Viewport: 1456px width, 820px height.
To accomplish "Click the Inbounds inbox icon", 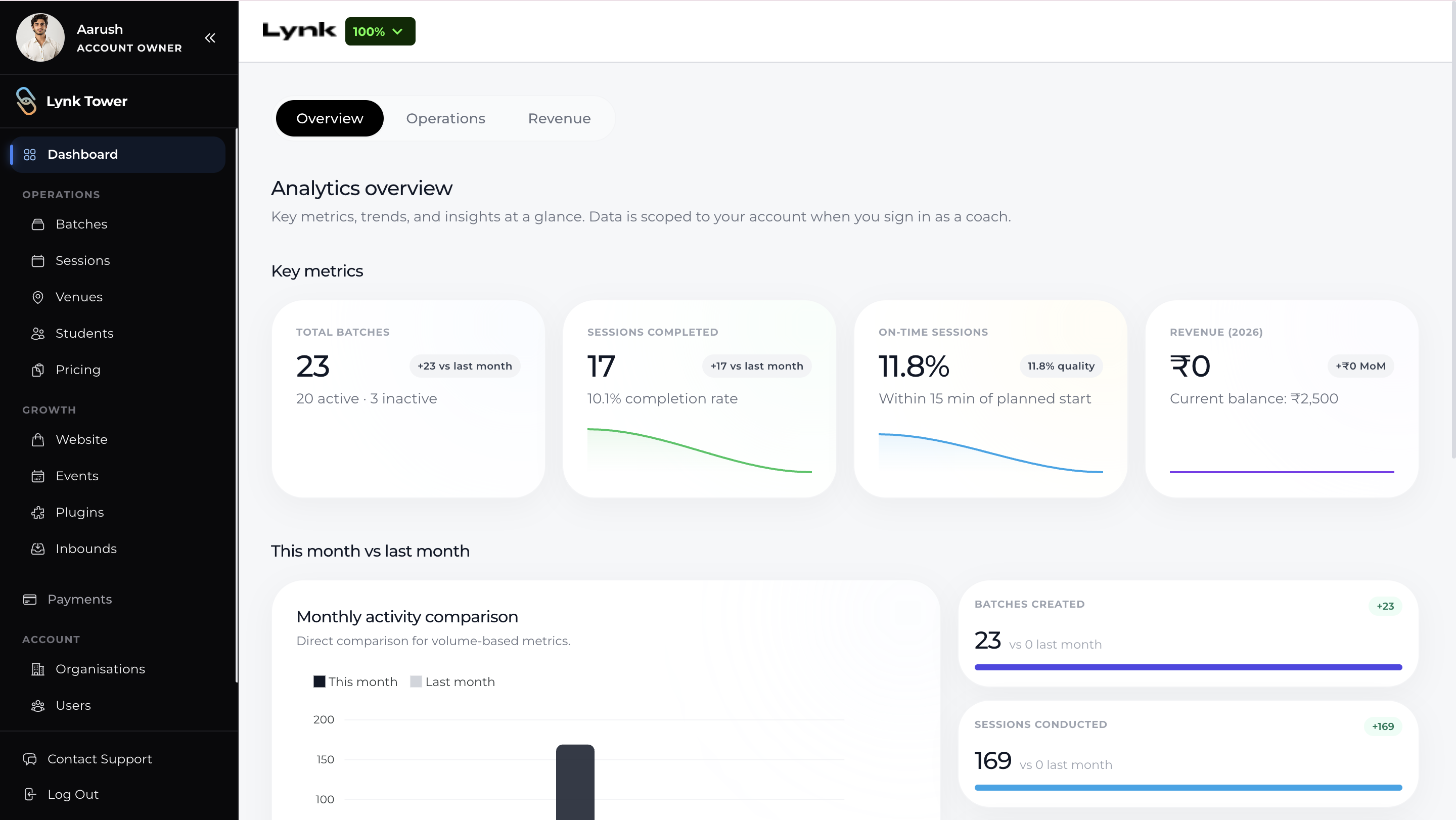I will pos(38,549).
